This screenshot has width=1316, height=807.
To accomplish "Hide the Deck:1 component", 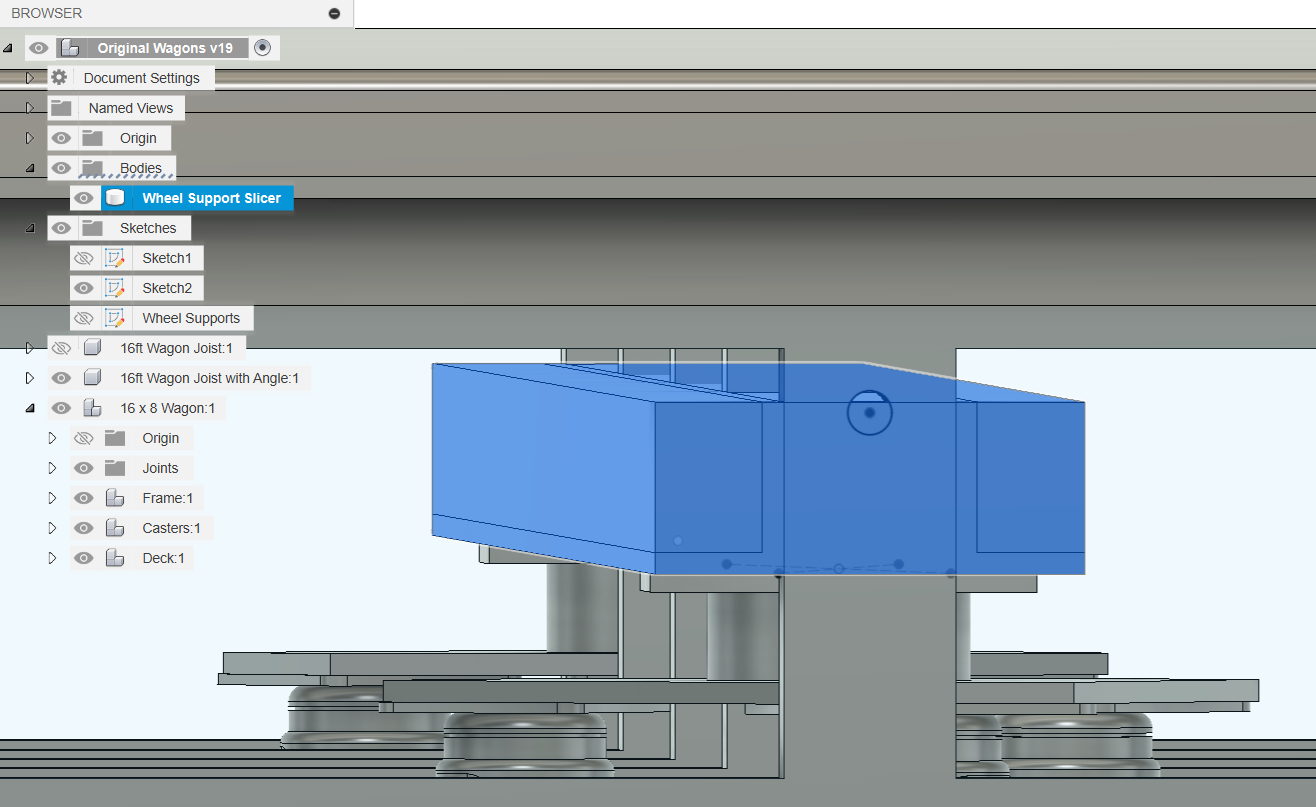I will [x=84, y=557].
